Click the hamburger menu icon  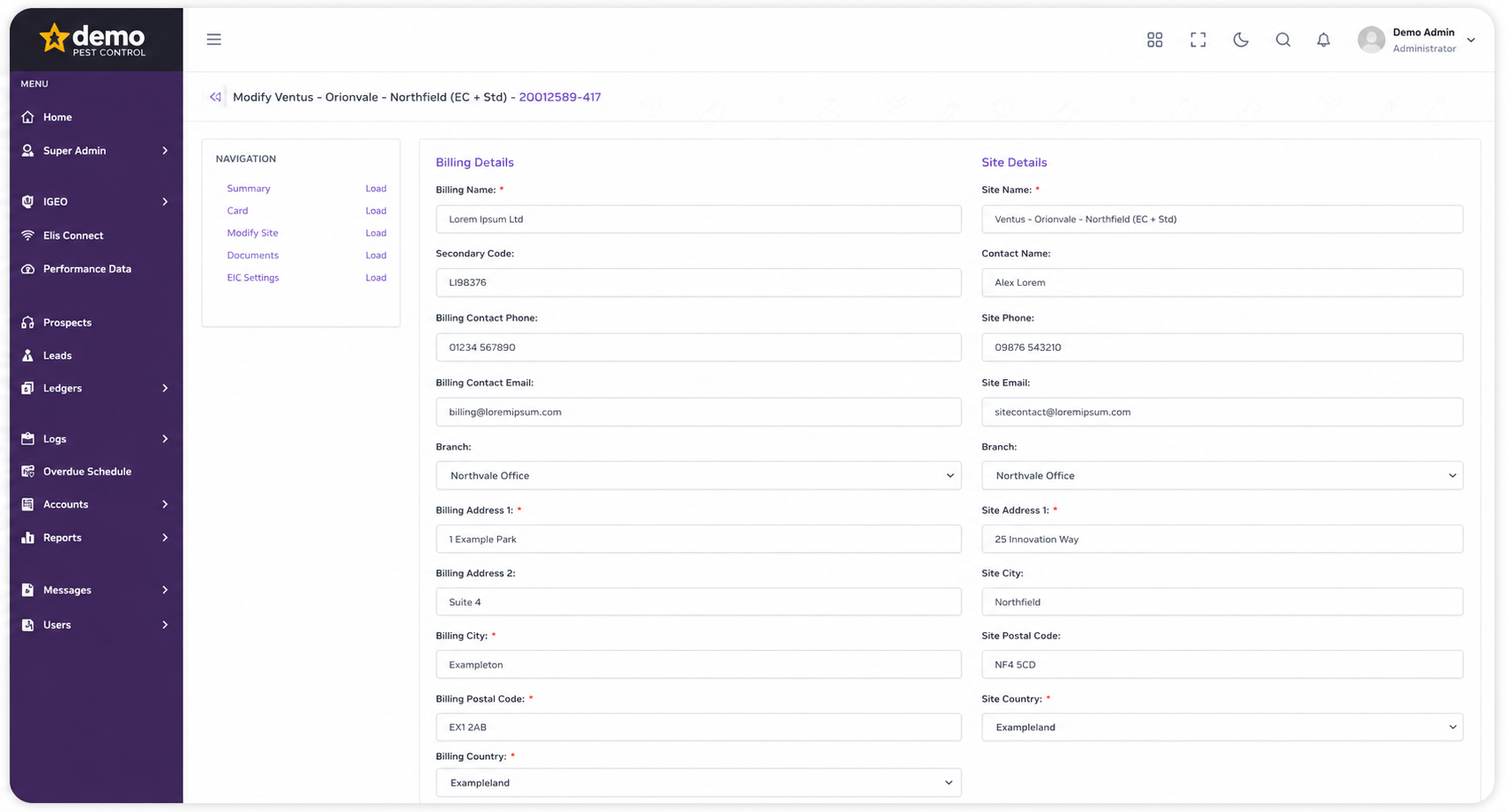(x=213, y=40)
